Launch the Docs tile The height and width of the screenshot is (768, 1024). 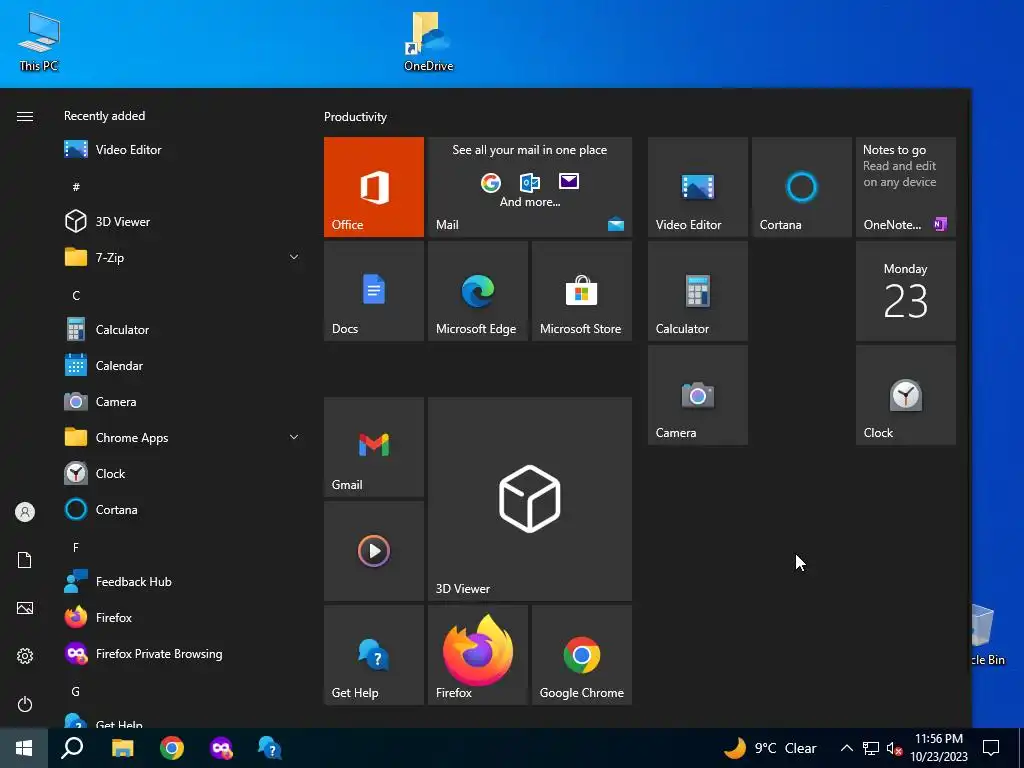tap(374, 291)
